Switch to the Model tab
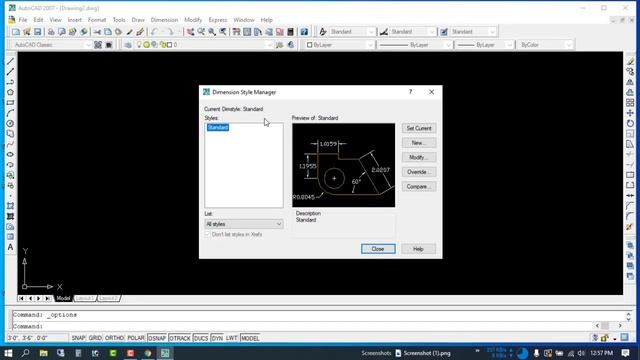 pos(63,298)
